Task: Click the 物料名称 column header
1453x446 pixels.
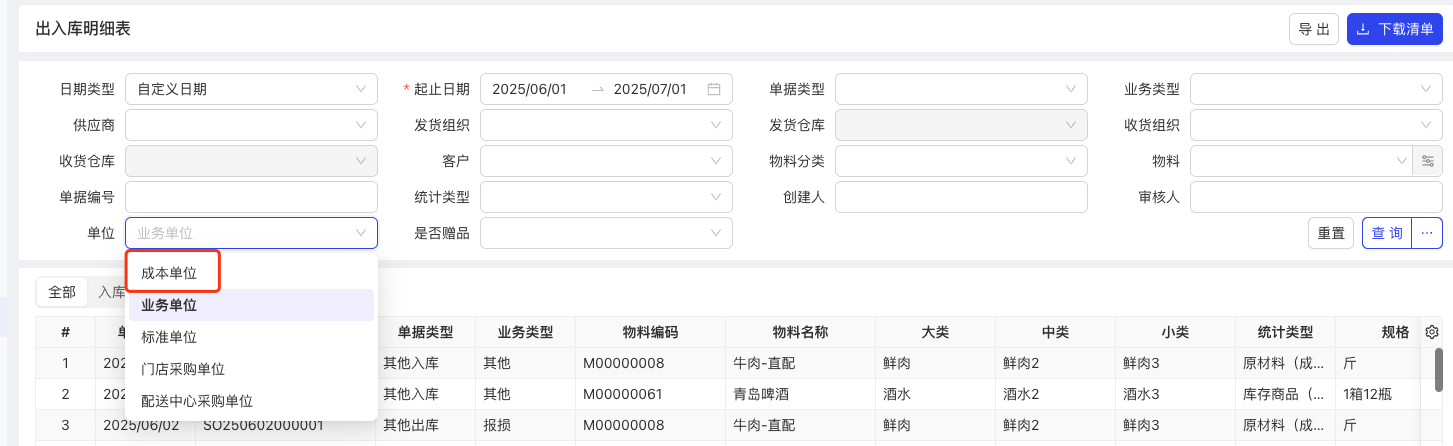Action: pos(800,333)
